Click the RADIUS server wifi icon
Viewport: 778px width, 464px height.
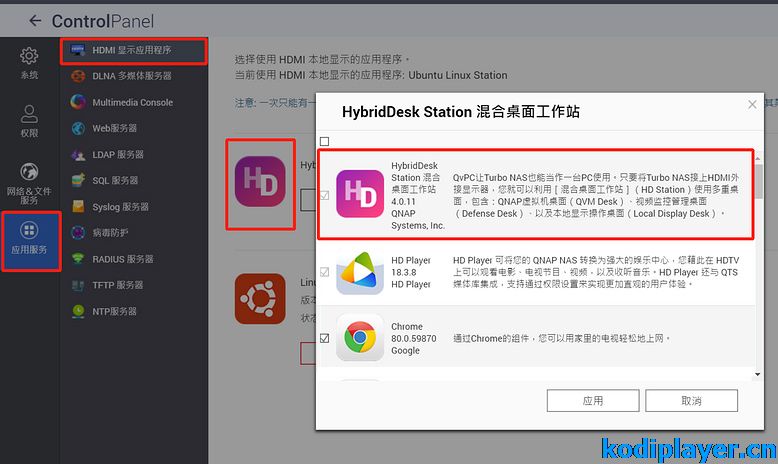tap(78, 259)
